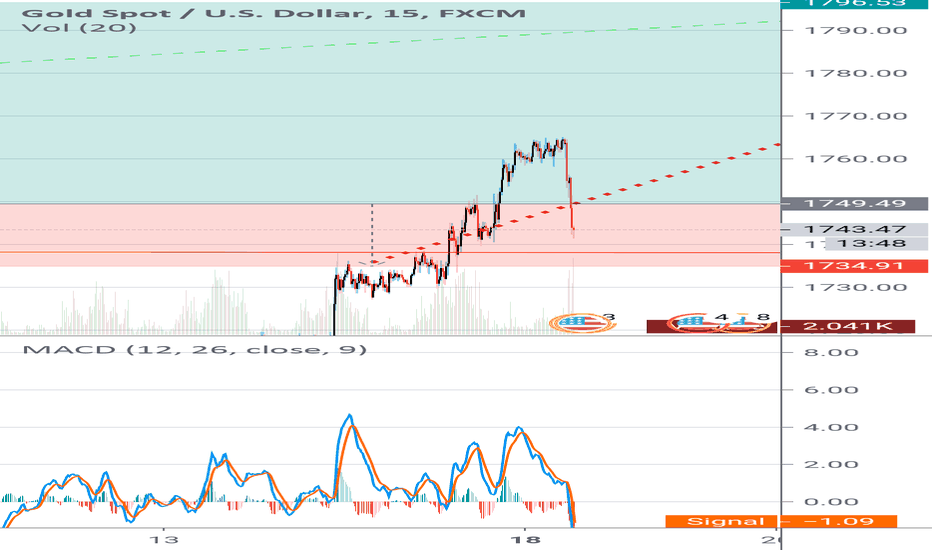Click the 2.041K volume value label
The width and height of the screenshot is (932, 550).
coord(848,326)
